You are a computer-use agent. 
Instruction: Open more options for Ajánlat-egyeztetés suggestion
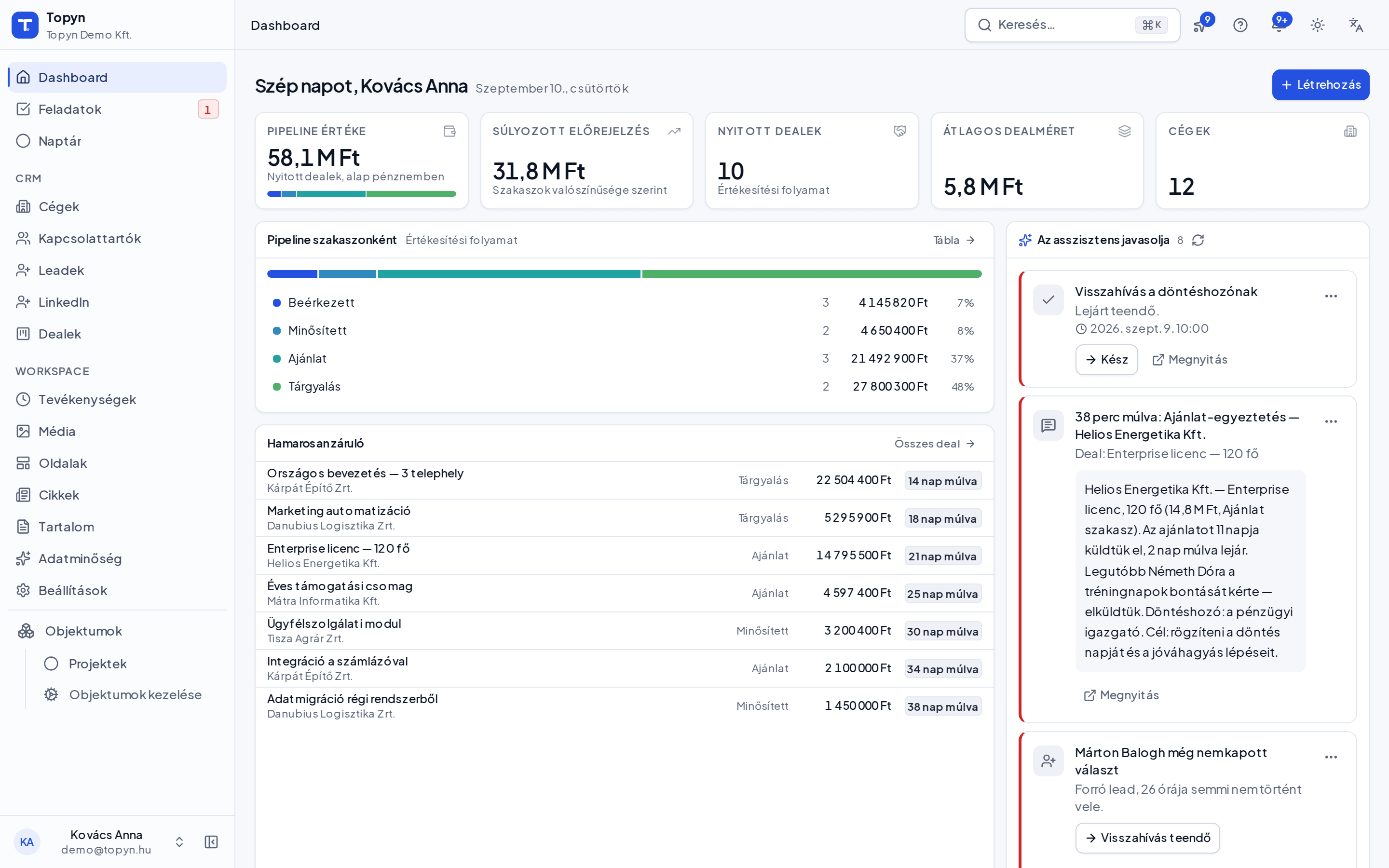click(1331, 421)
